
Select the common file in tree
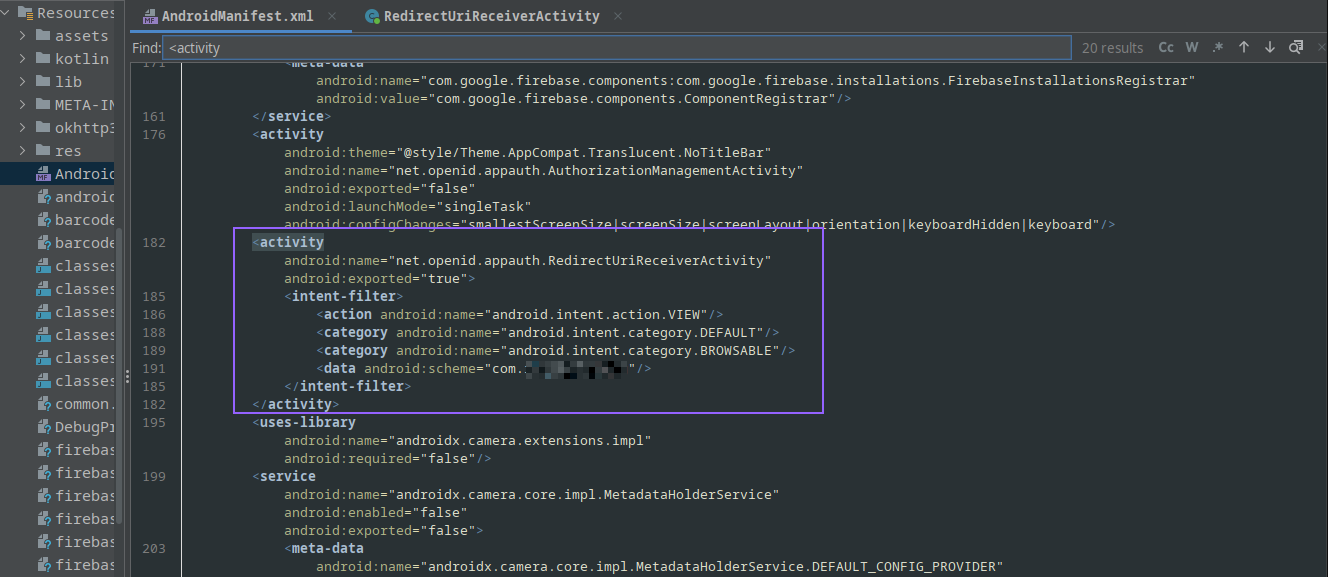pyautogui.click(x=84, y=404)
